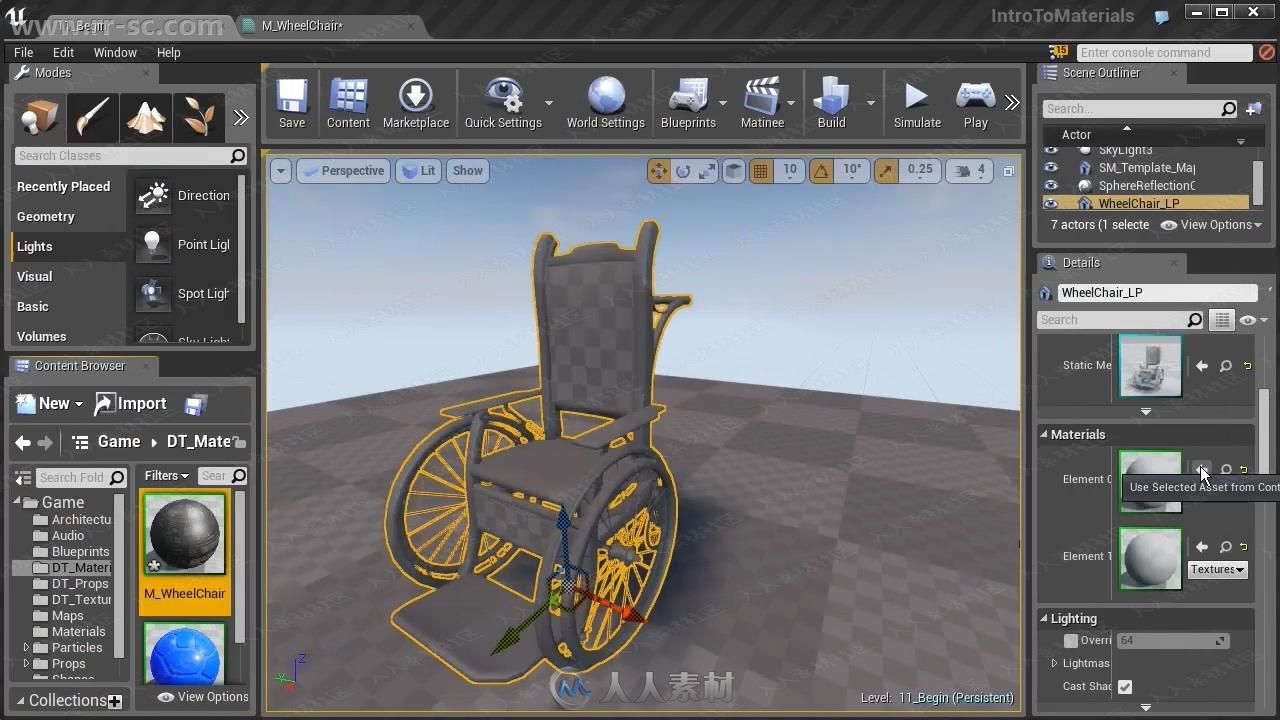Toggle scale snapping in viewport
The height and width of the screenshot is (720, 1280).
[x=886, y=171]
